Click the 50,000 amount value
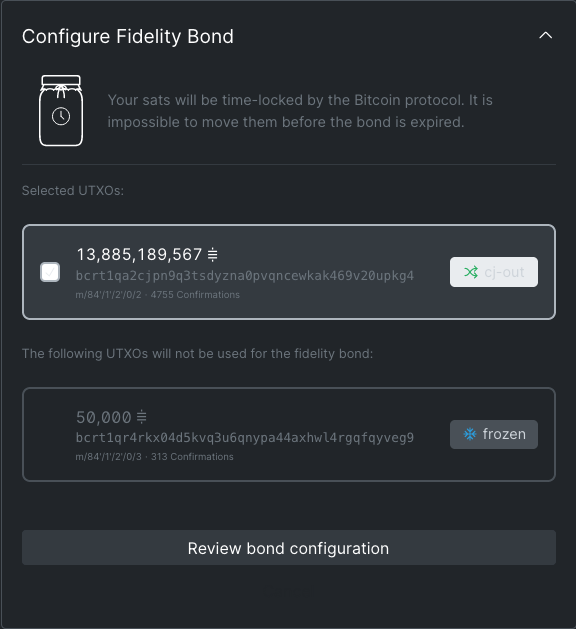576x629 pixels. [x=104, y=417]
